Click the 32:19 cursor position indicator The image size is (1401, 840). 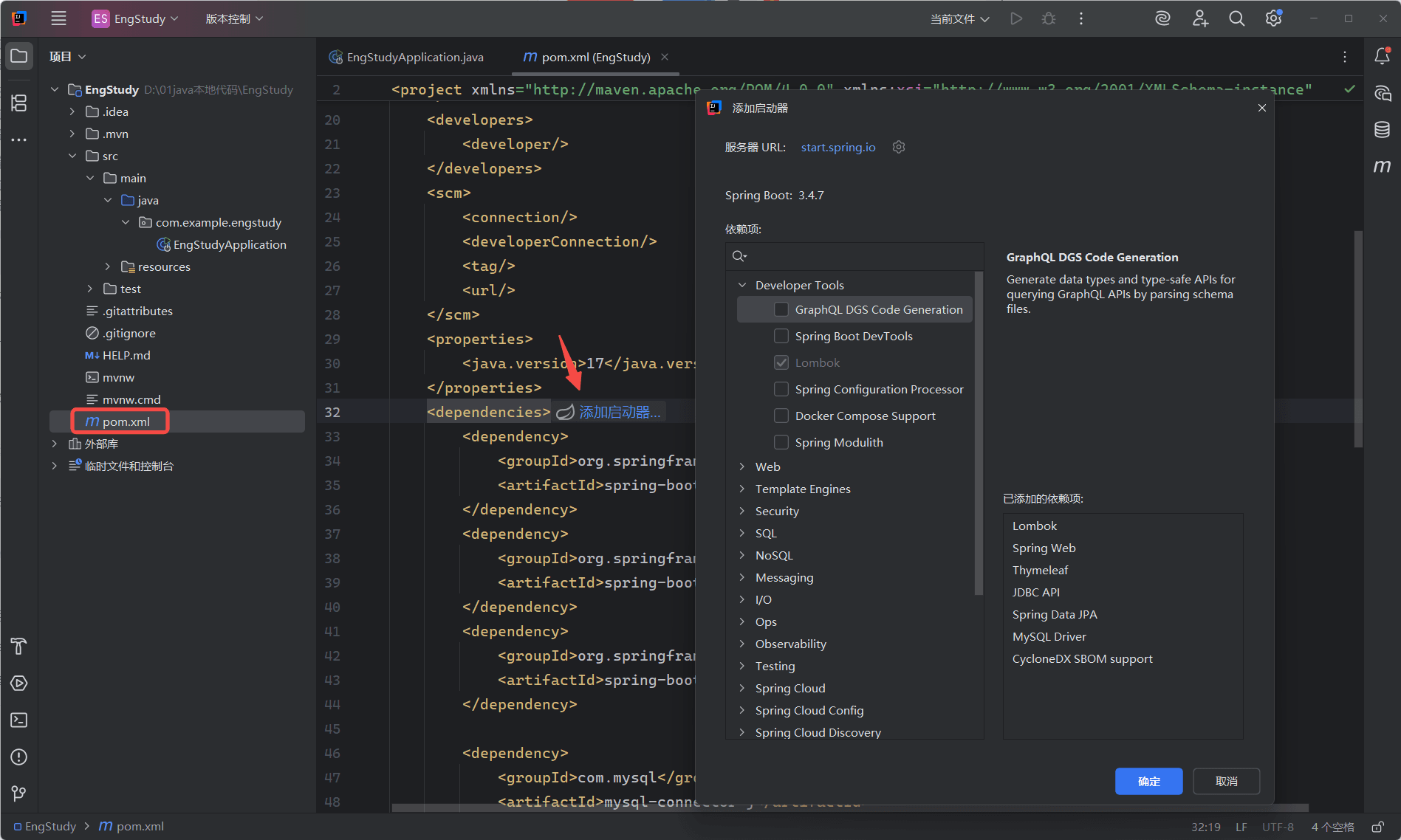coord(1205,827)
